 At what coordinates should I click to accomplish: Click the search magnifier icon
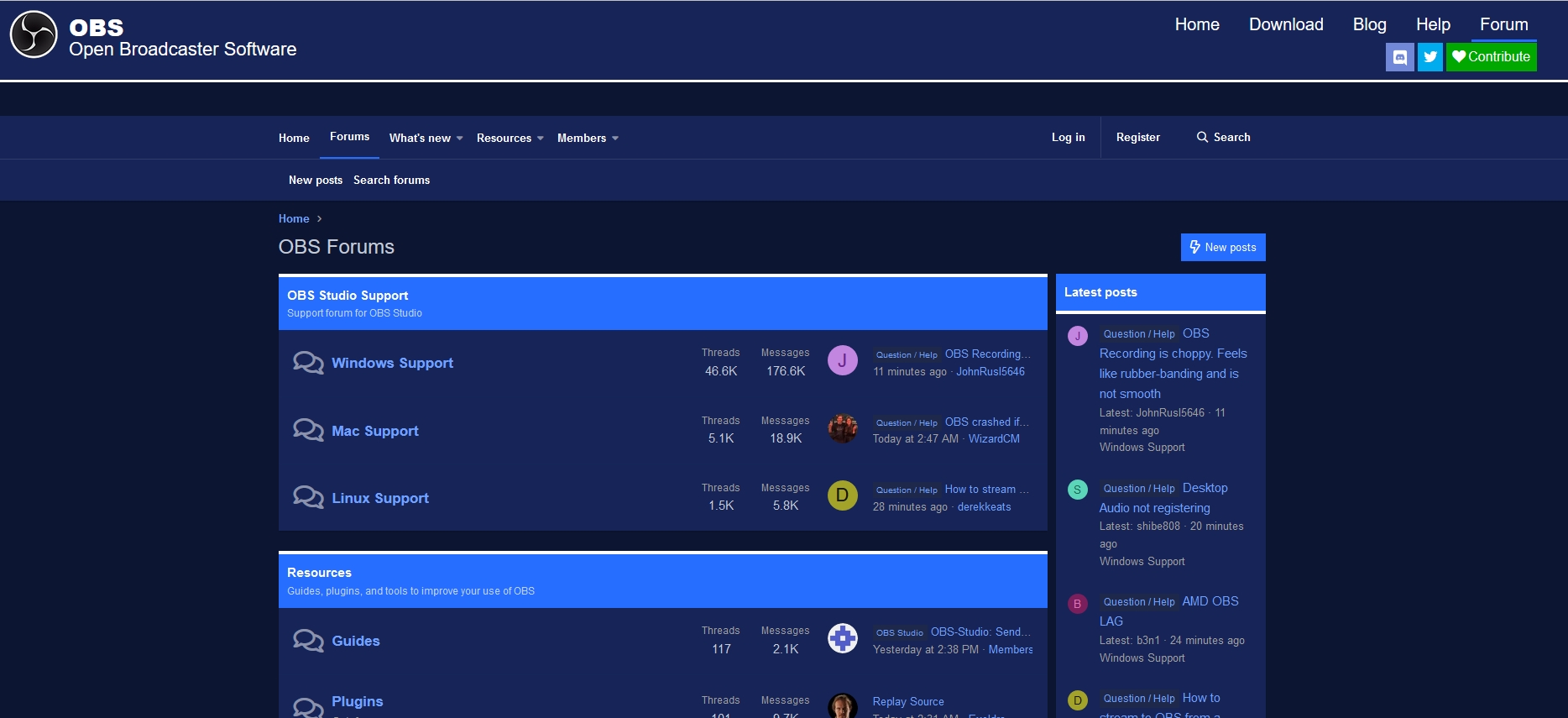click(x=1203, y=137)
